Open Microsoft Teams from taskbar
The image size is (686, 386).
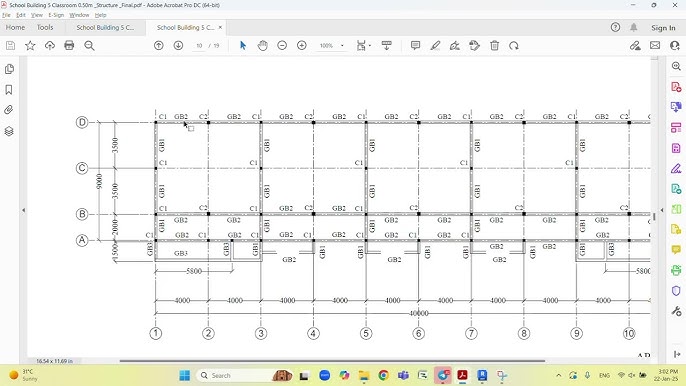coord(403,375)
